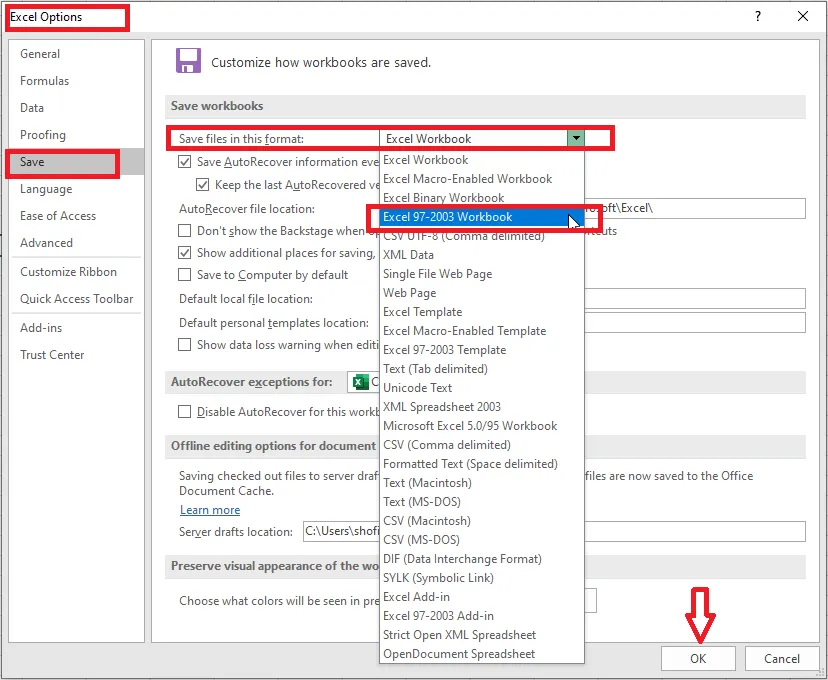Choose CSV (Macintosh) format

(x=482, y=521)
